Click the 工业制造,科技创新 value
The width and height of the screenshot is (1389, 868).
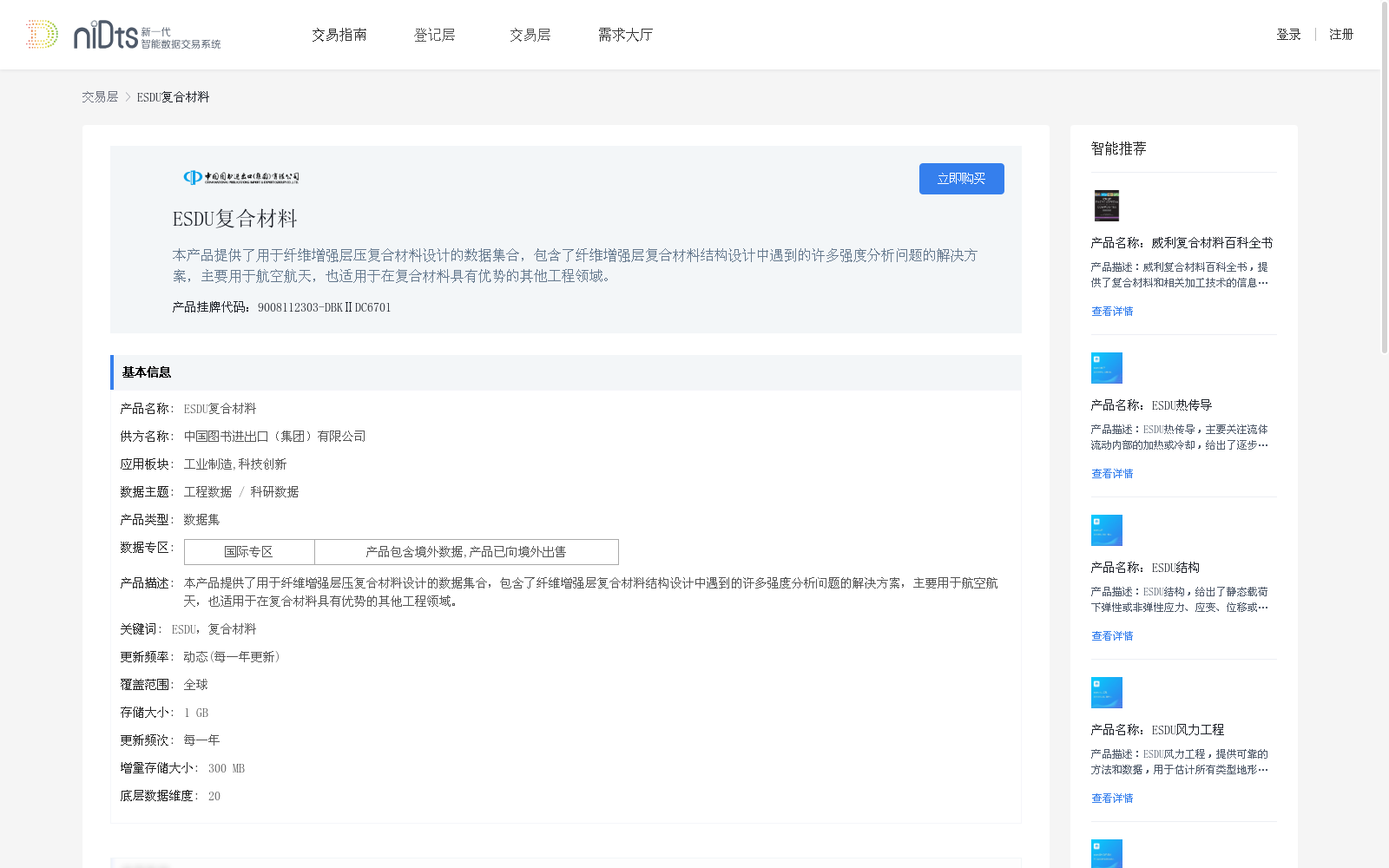point(235,464)
